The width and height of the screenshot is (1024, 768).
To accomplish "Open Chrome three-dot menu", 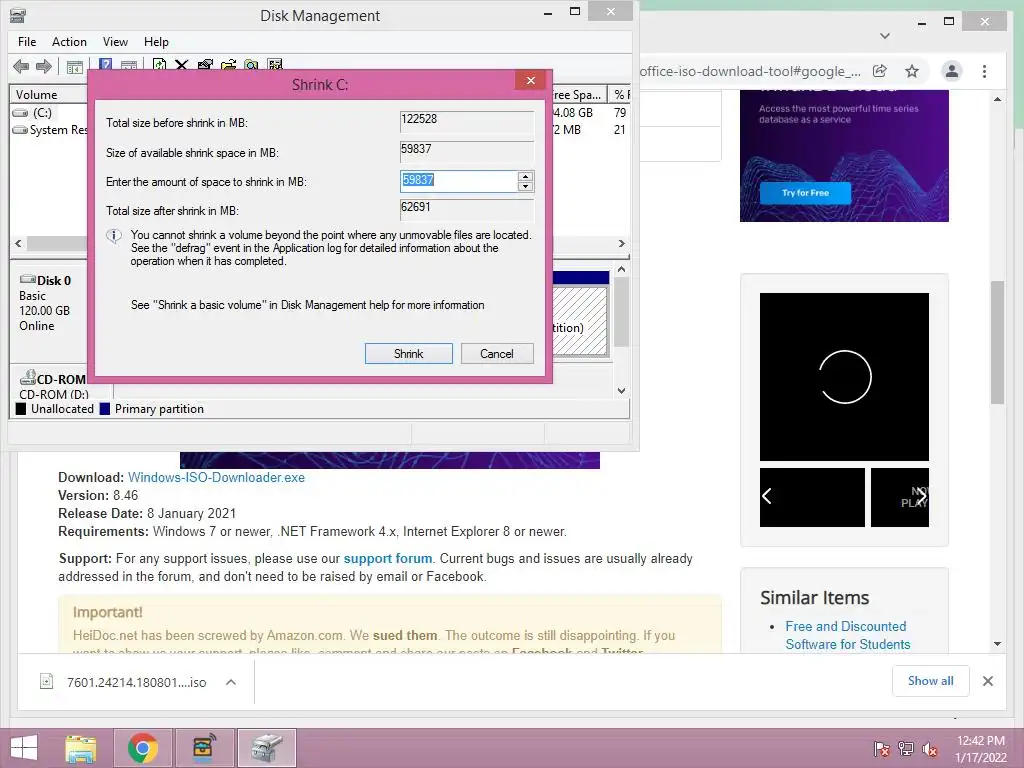I will pos(984,71).
